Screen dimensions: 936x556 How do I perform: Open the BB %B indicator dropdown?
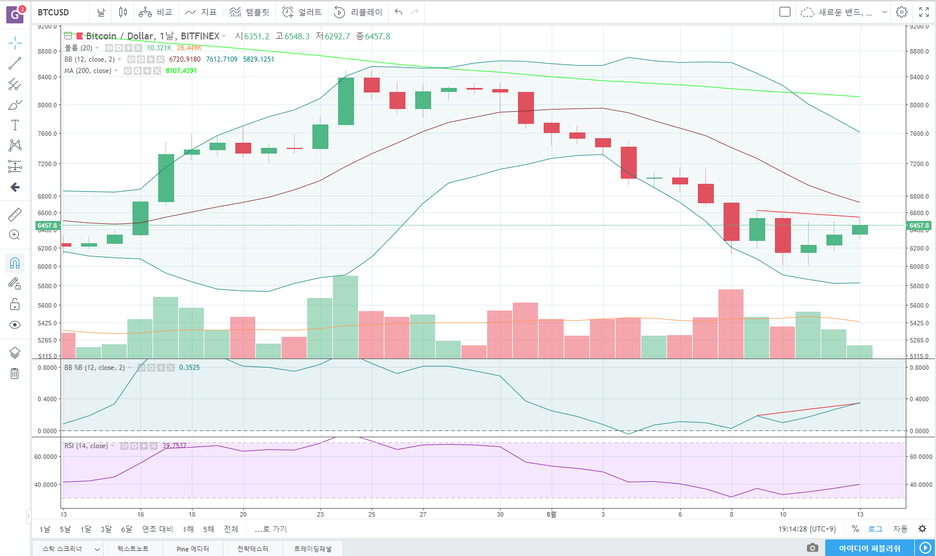coord(130,367)
